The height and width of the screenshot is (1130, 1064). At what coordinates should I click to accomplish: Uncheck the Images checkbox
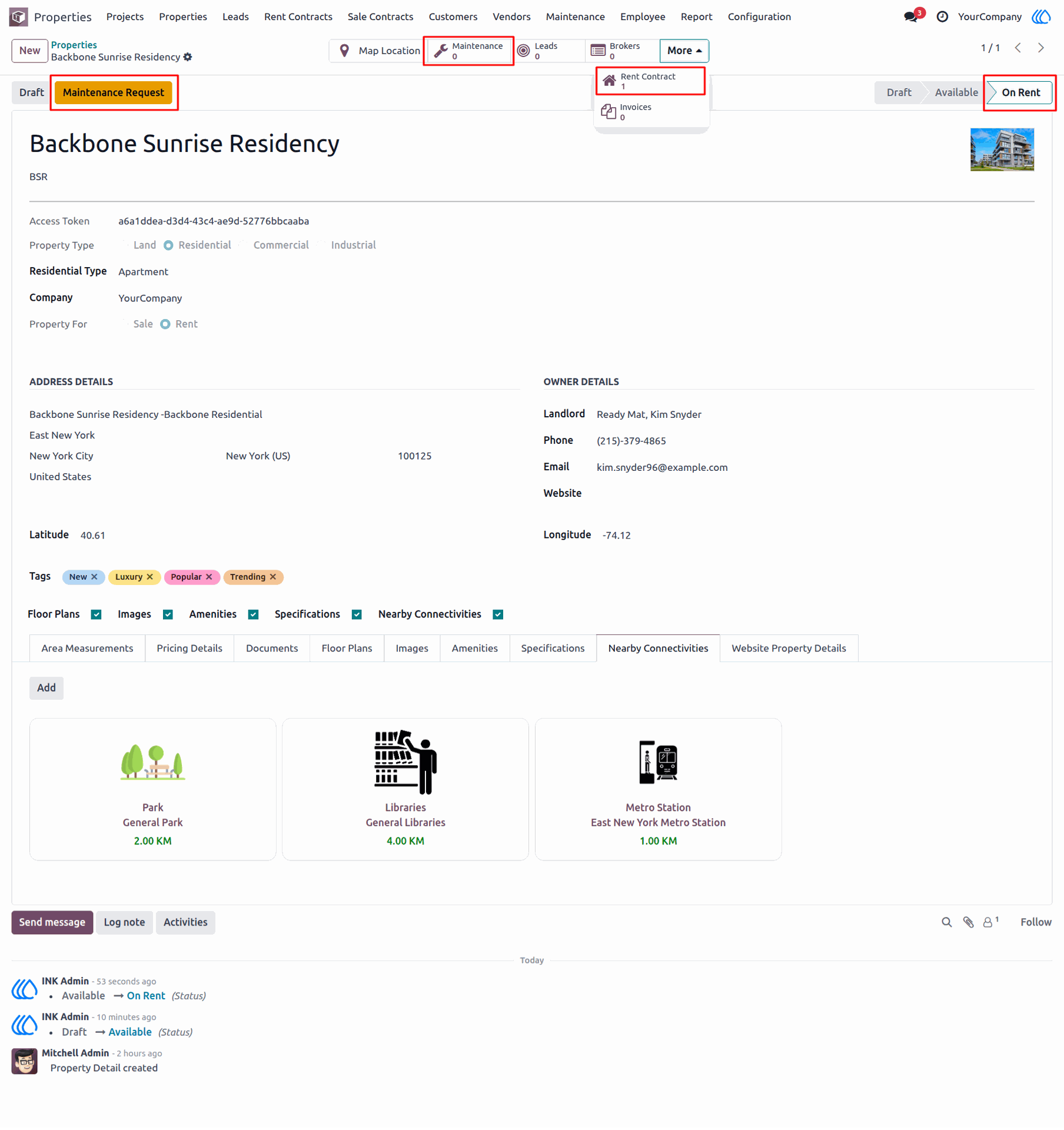168,614
